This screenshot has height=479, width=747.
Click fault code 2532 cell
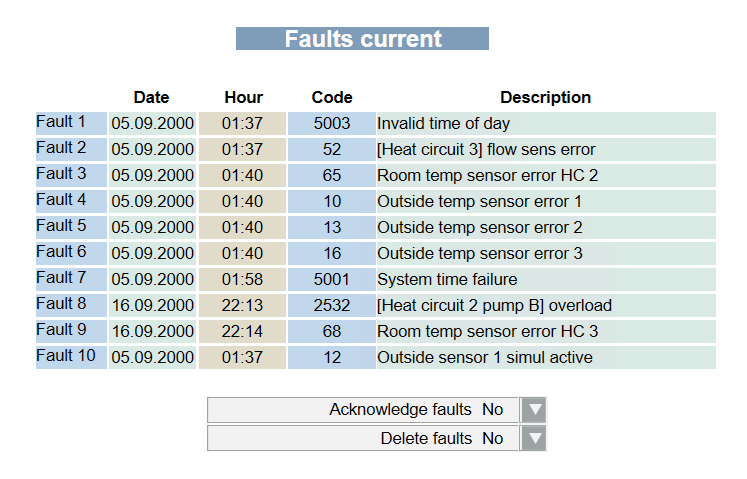click(332, 306)
